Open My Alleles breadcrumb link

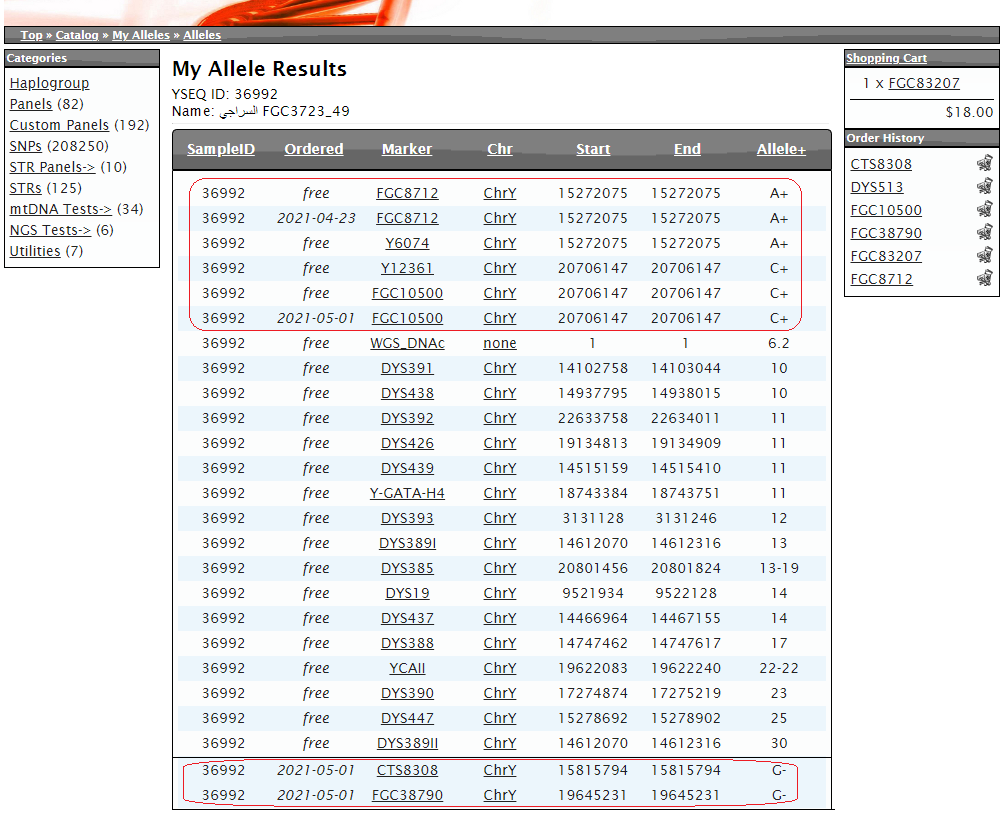(141, 35)
